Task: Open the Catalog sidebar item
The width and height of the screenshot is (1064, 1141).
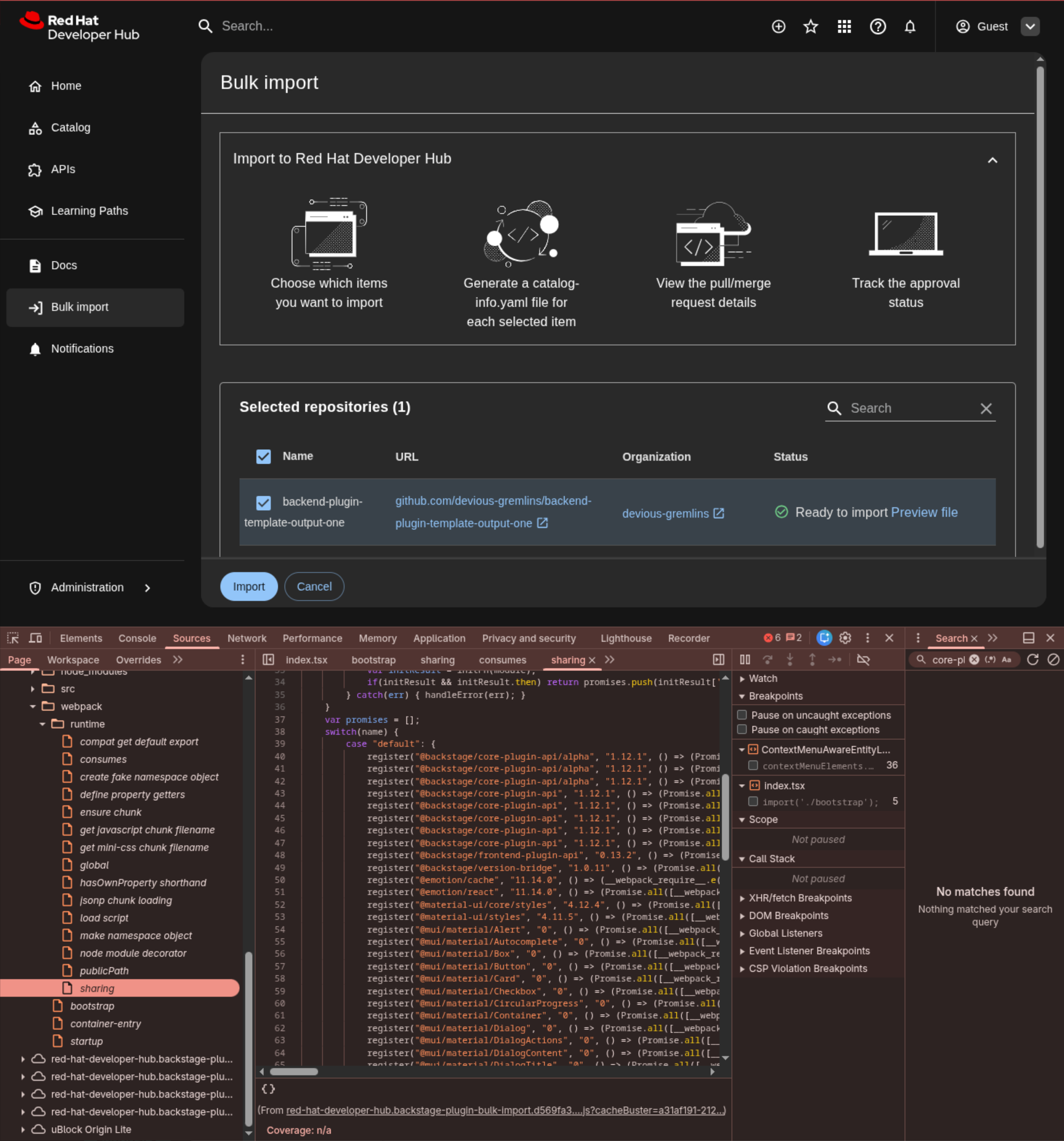Action: click(x=71, y=128)
